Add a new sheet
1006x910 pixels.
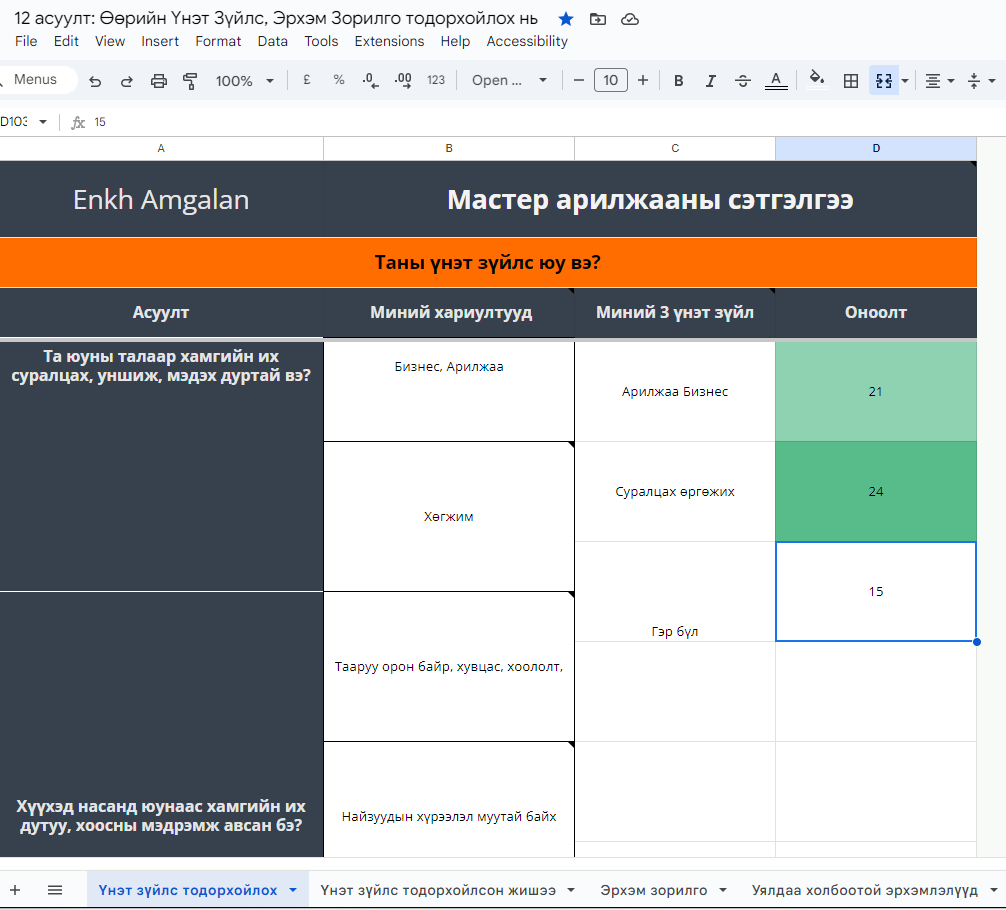(x=15, y=890)
